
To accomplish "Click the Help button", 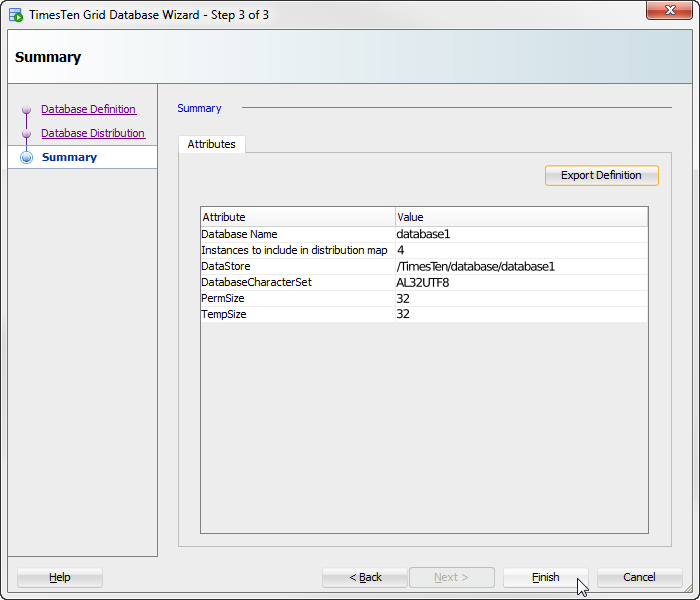I will click(x=60, y=577).
